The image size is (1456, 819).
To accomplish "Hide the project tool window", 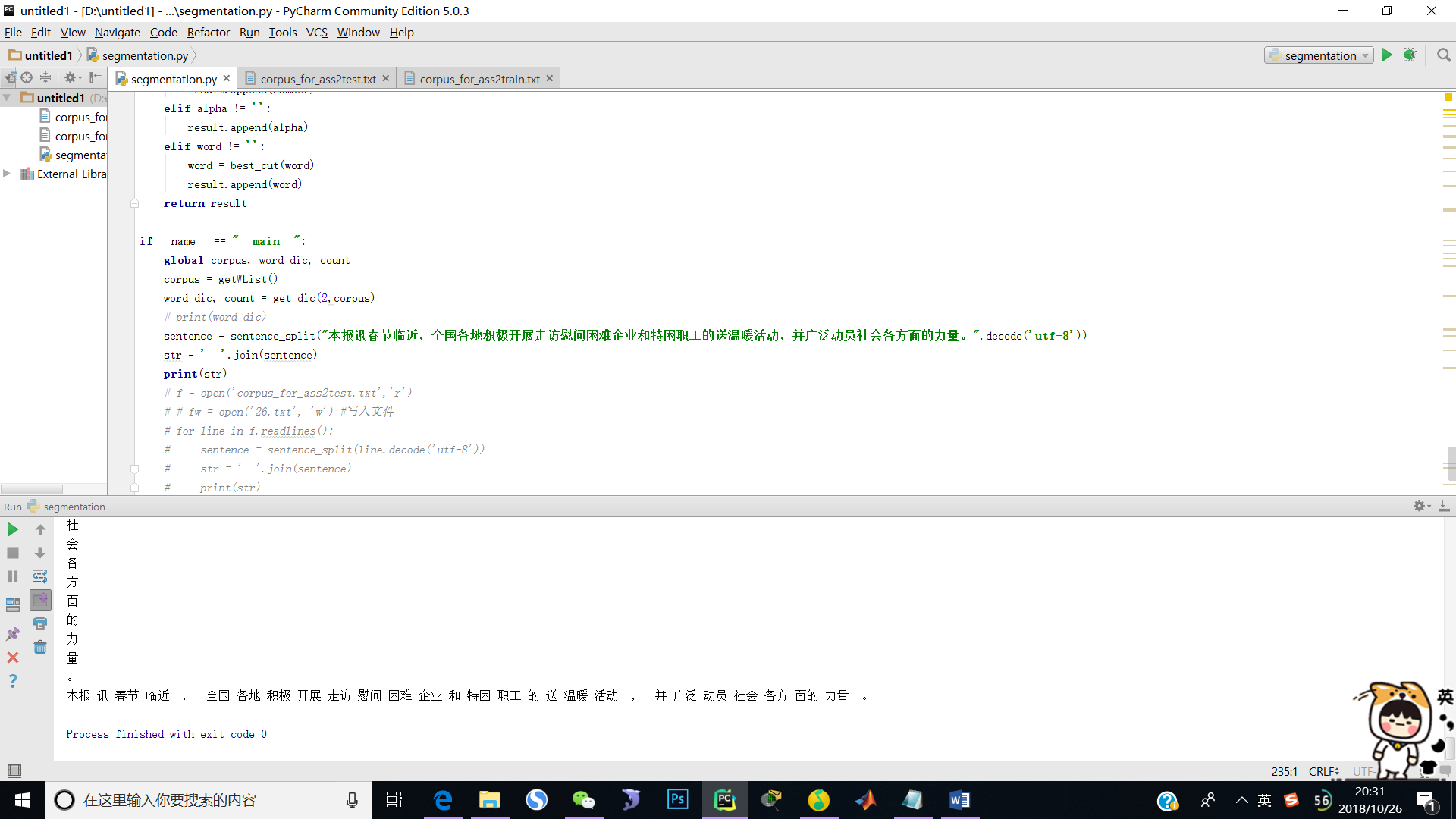I will (95, 77).
